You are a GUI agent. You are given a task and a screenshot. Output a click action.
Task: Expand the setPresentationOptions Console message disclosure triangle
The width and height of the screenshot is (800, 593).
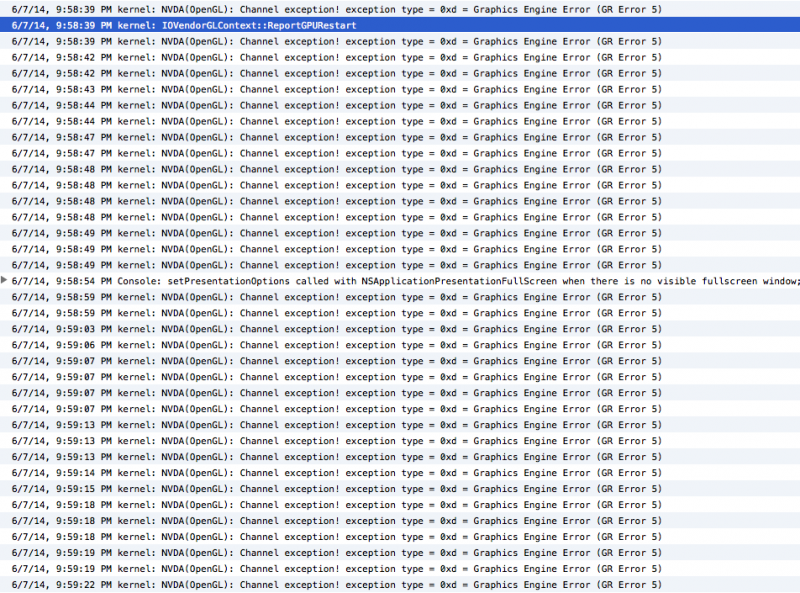point(4,280)
